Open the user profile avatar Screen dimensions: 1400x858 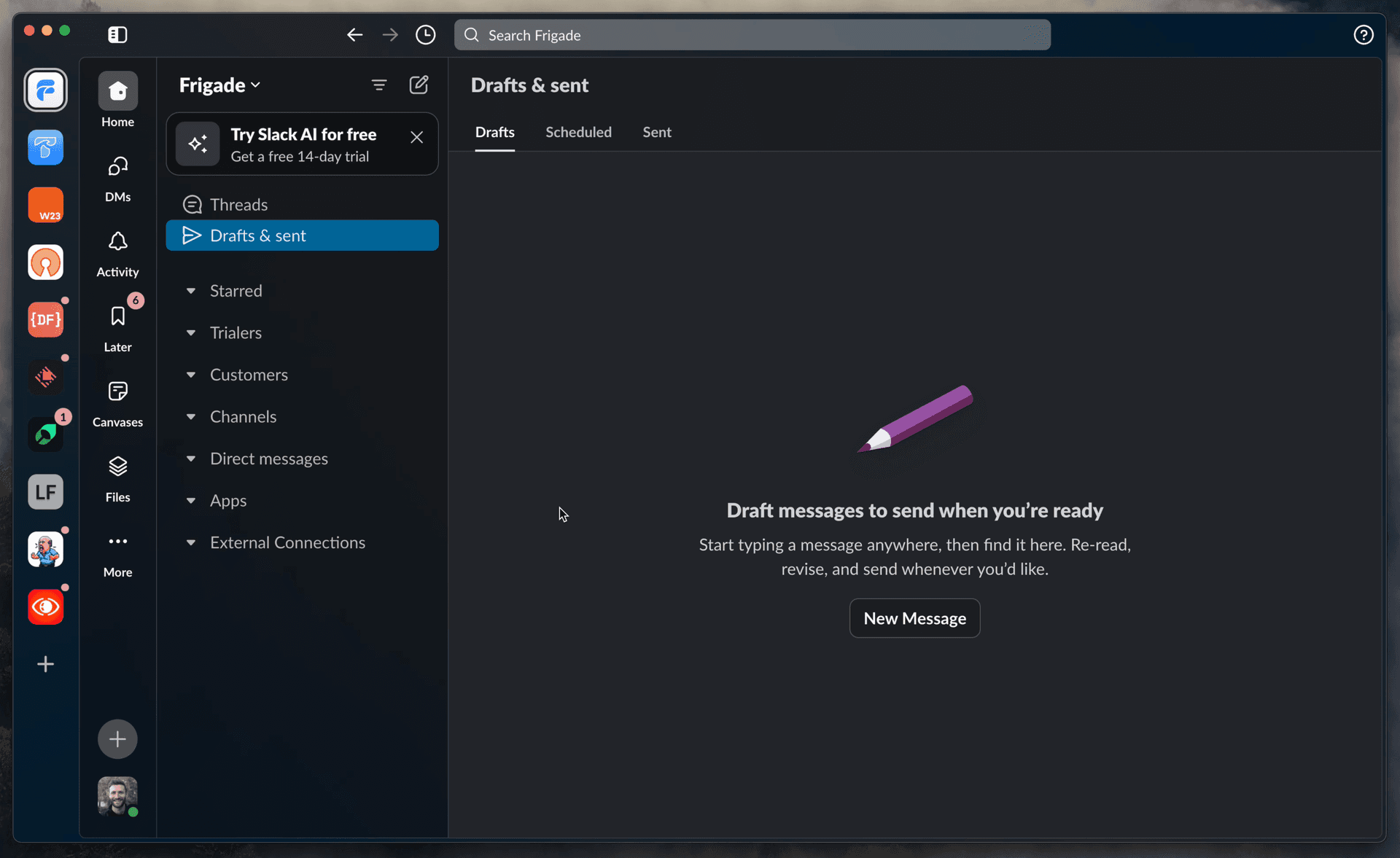coord(117,796)
